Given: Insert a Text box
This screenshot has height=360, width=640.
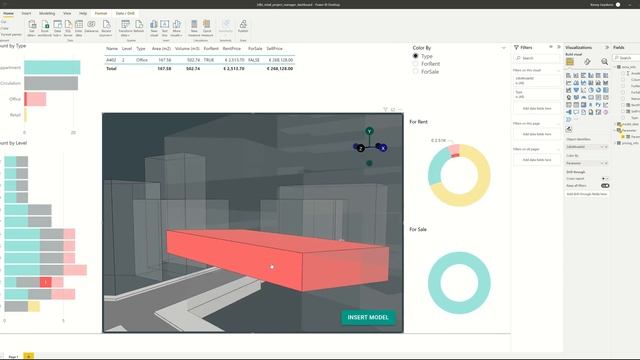Looking at the screenshot, I should pyautogui.click(x=164, y=28).
